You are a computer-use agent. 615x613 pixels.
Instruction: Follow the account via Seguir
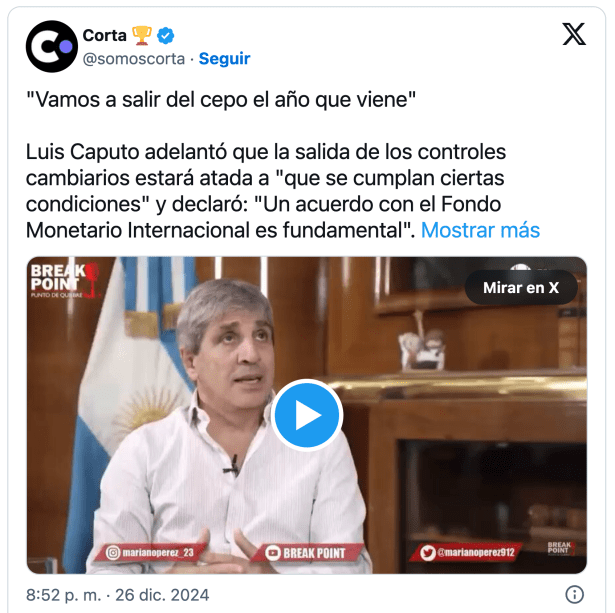pyautogui.click(x=224, y=59)
